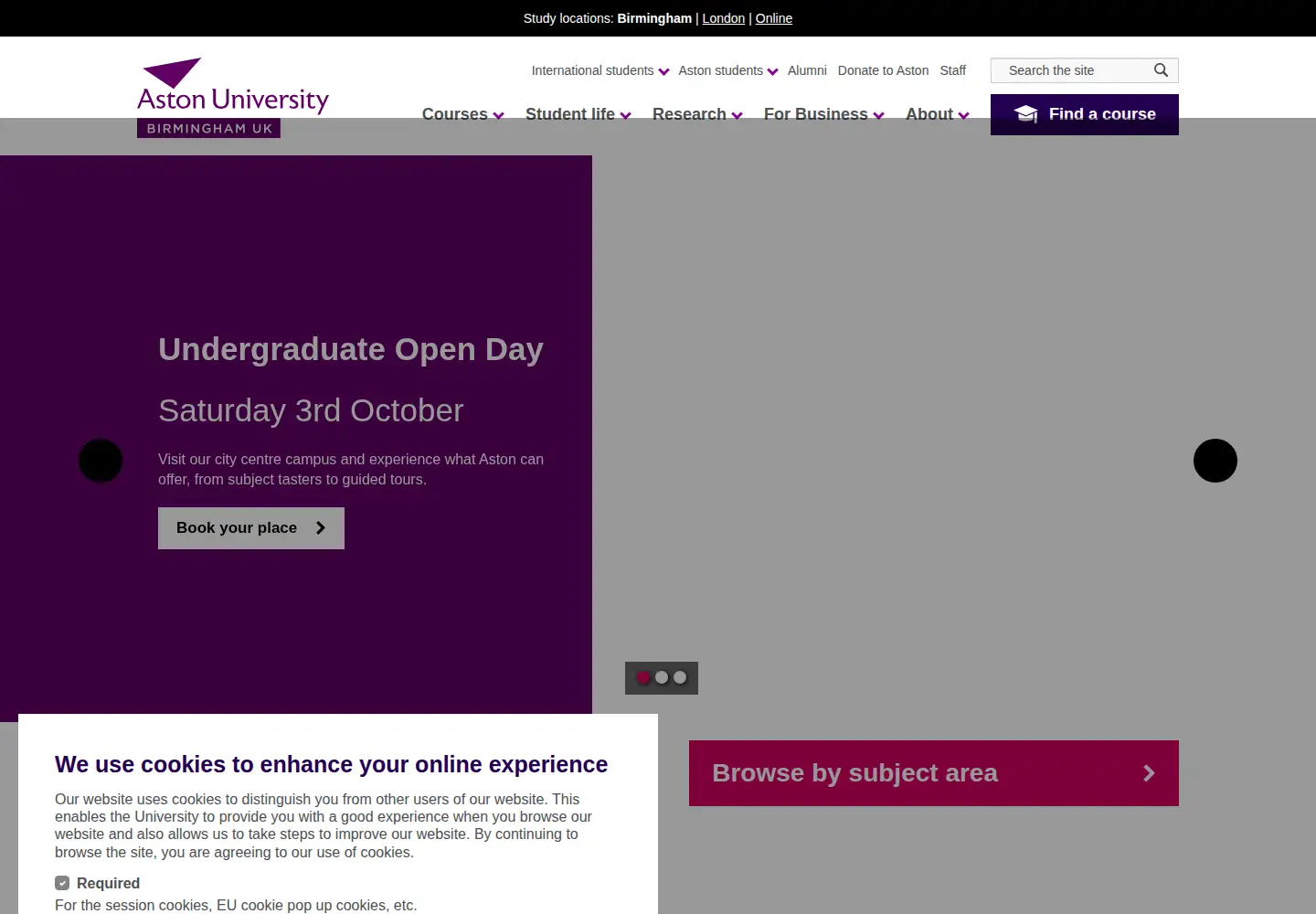Select the first carousel dot
1316x914 pixels.
[643, 677]
